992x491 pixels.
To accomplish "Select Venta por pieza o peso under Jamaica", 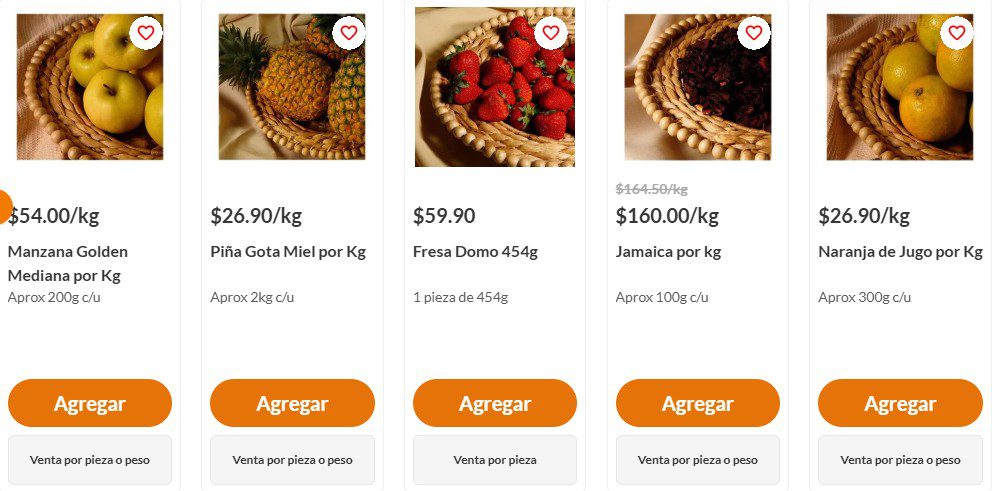I will pos(698,460).
